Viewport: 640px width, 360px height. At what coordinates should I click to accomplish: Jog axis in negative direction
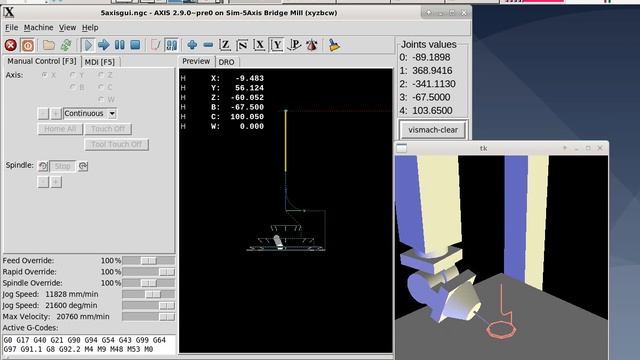coord(43,113)
